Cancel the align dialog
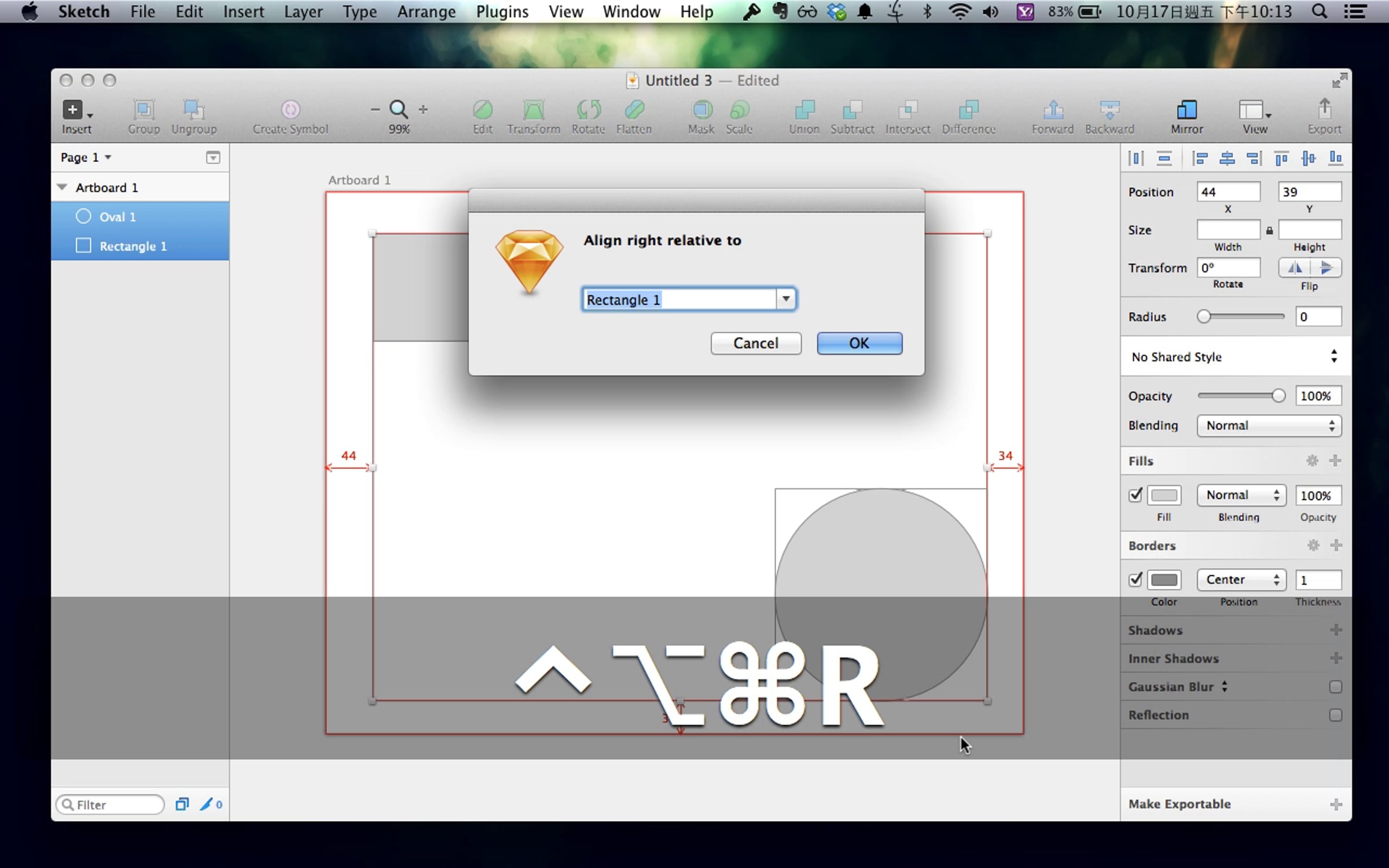Viewport: 1389px width, 868px height. pyautogui.click(x=756, y=343)
